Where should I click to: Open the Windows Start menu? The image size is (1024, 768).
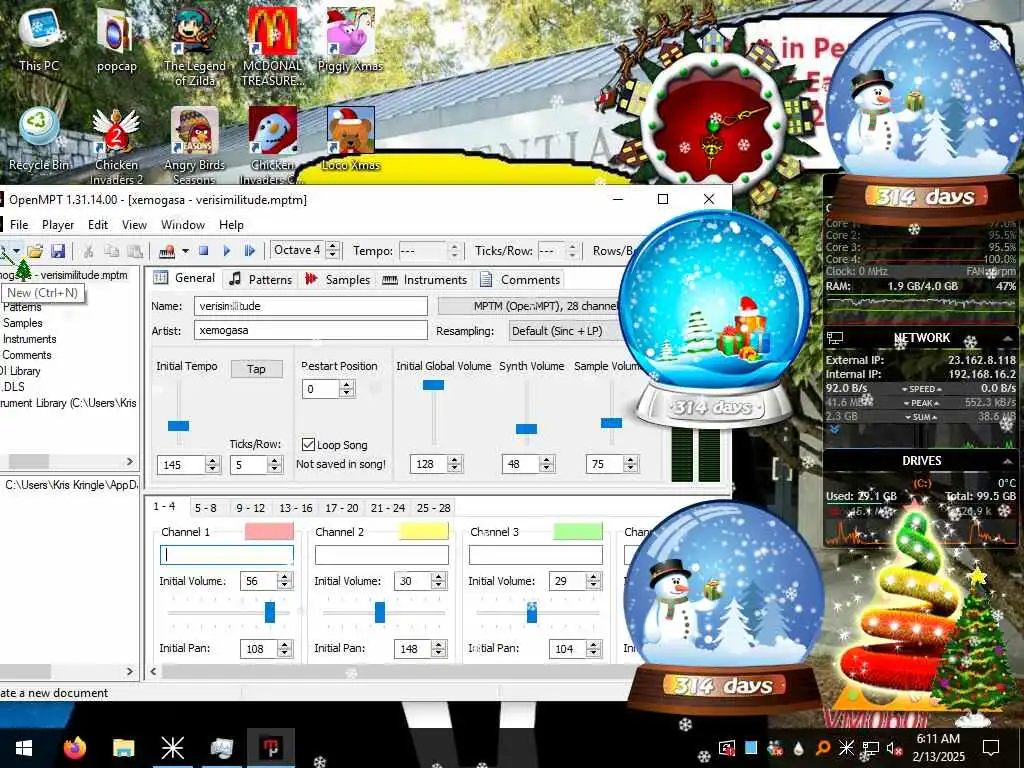pyautogui.click(x=24, y=748)
